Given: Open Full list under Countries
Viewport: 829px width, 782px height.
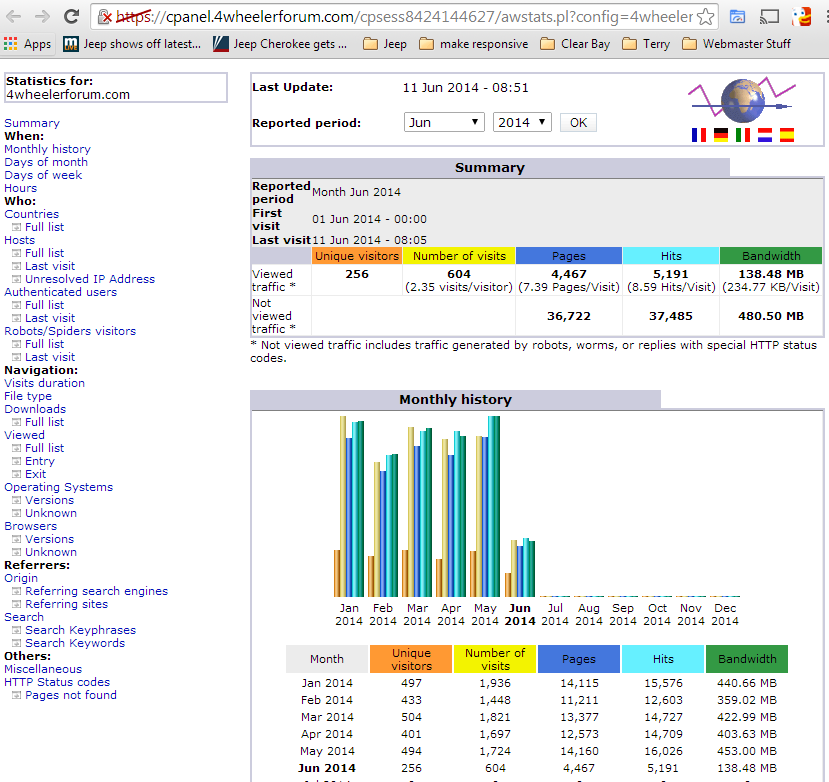Looking at the screenshot, I should pyautogui.click(x=44, y=227).
